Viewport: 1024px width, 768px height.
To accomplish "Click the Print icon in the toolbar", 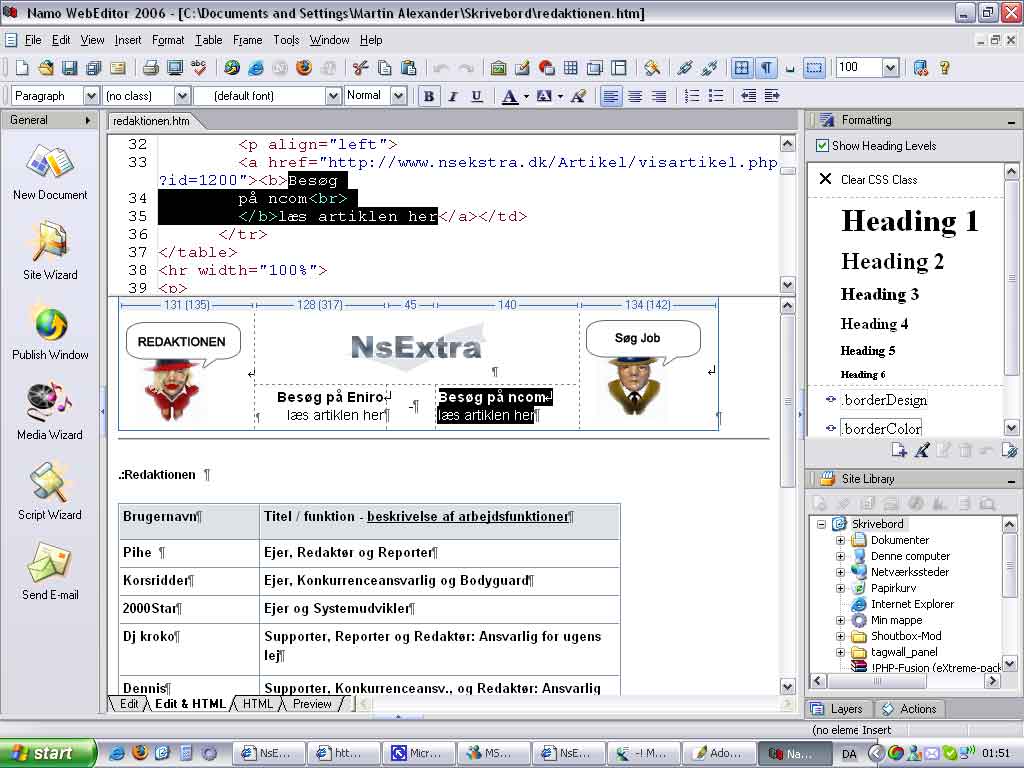I will [x=151, y=68].
